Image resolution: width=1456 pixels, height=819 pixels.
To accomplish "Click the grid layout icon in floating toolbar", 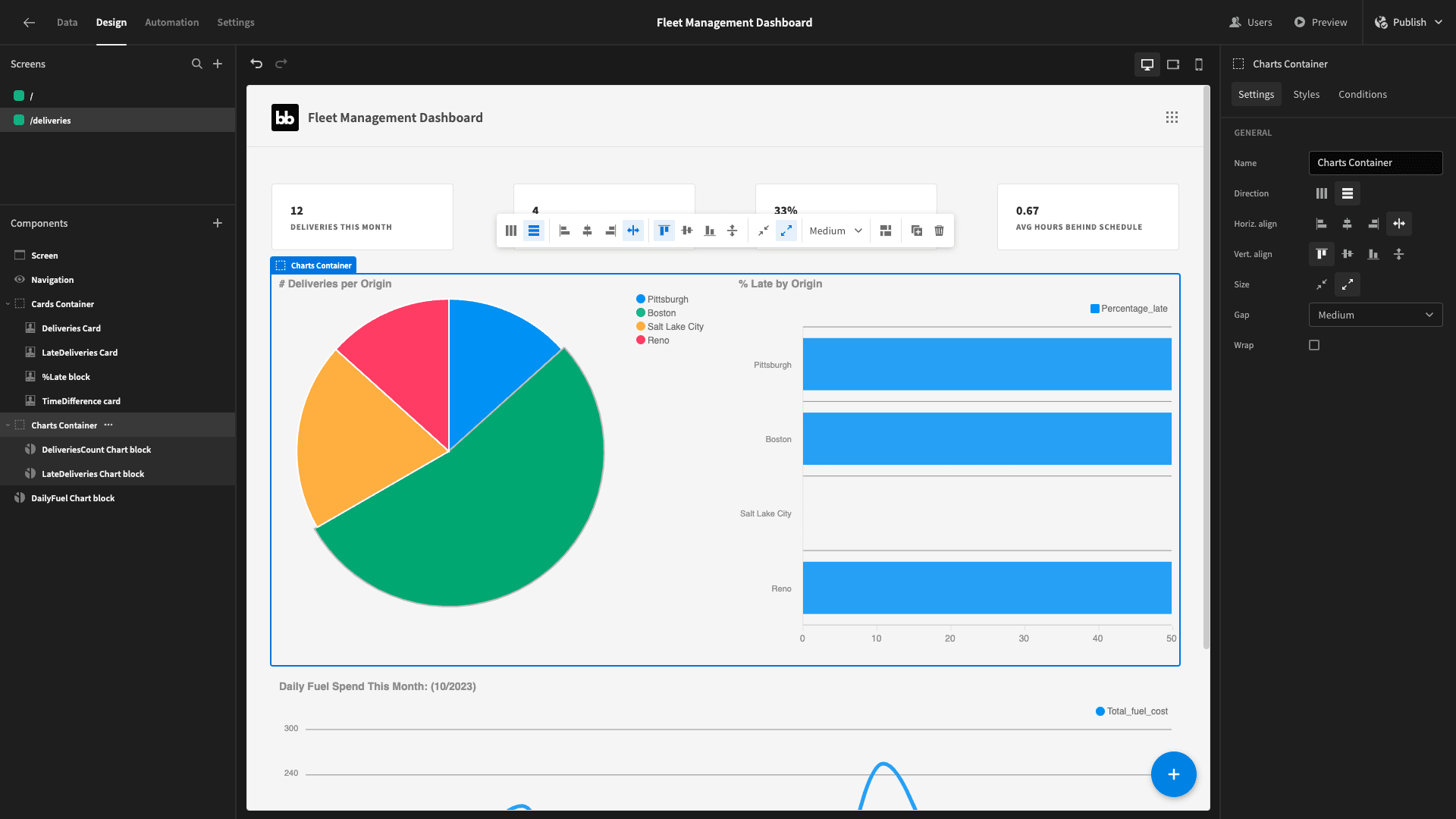I will pos(886,231).
